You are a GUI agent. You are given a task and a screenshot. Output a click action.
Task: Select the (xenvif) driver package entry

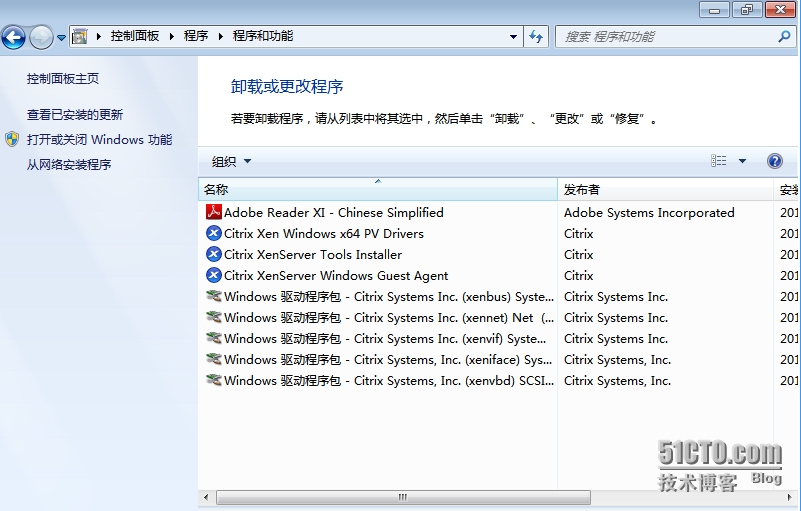tap(385, 338)
